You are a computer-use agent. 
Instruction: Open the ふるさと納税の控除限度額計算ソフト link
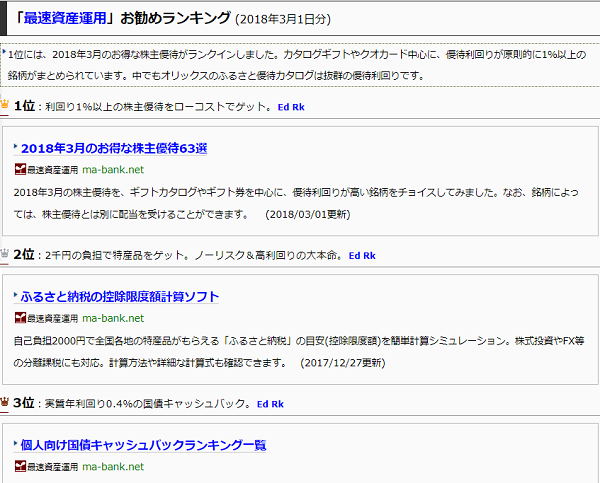pyautogui.click(x=120, y=297)
